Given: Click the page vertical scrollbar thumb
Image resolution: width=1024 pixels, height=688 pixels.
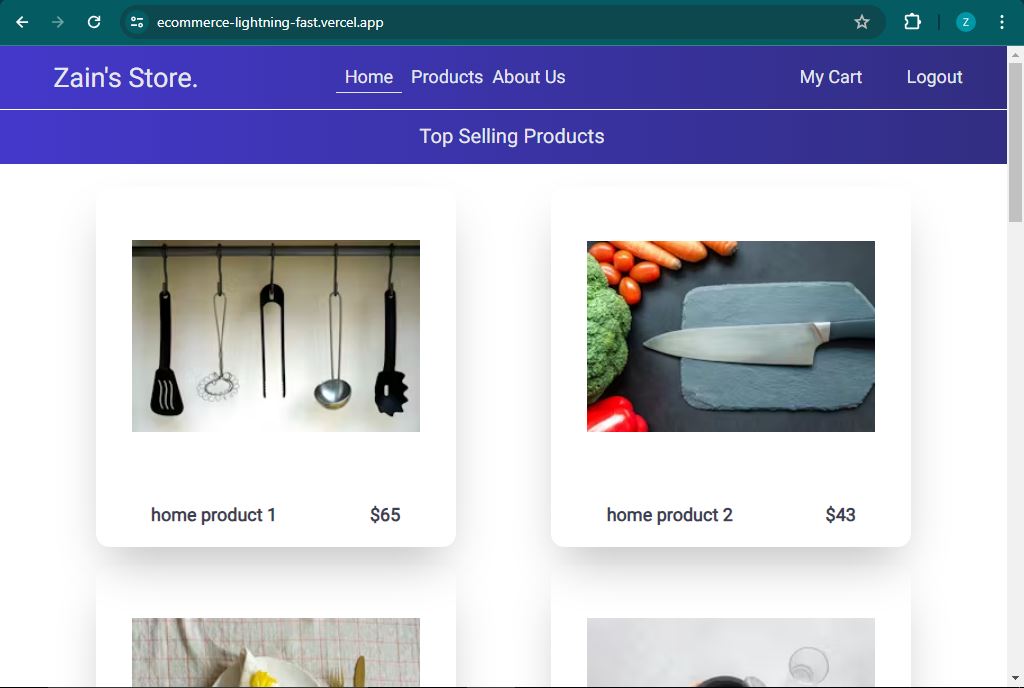Looking at the screenshot, I should [1015, 140].
